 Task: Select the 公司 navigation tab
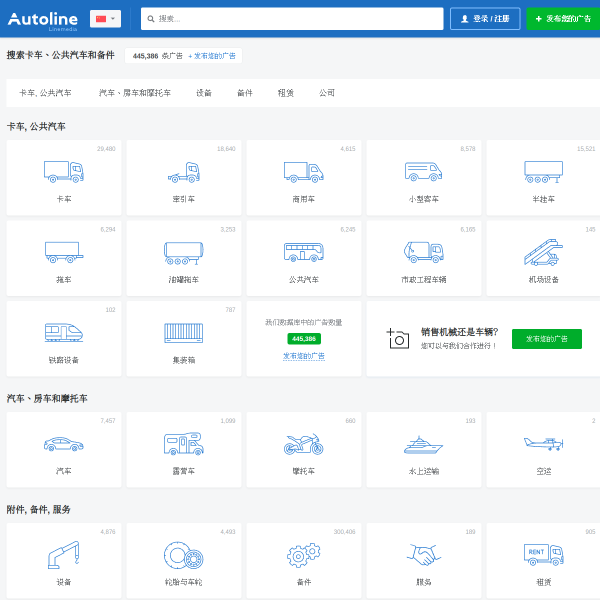point(327,93)
